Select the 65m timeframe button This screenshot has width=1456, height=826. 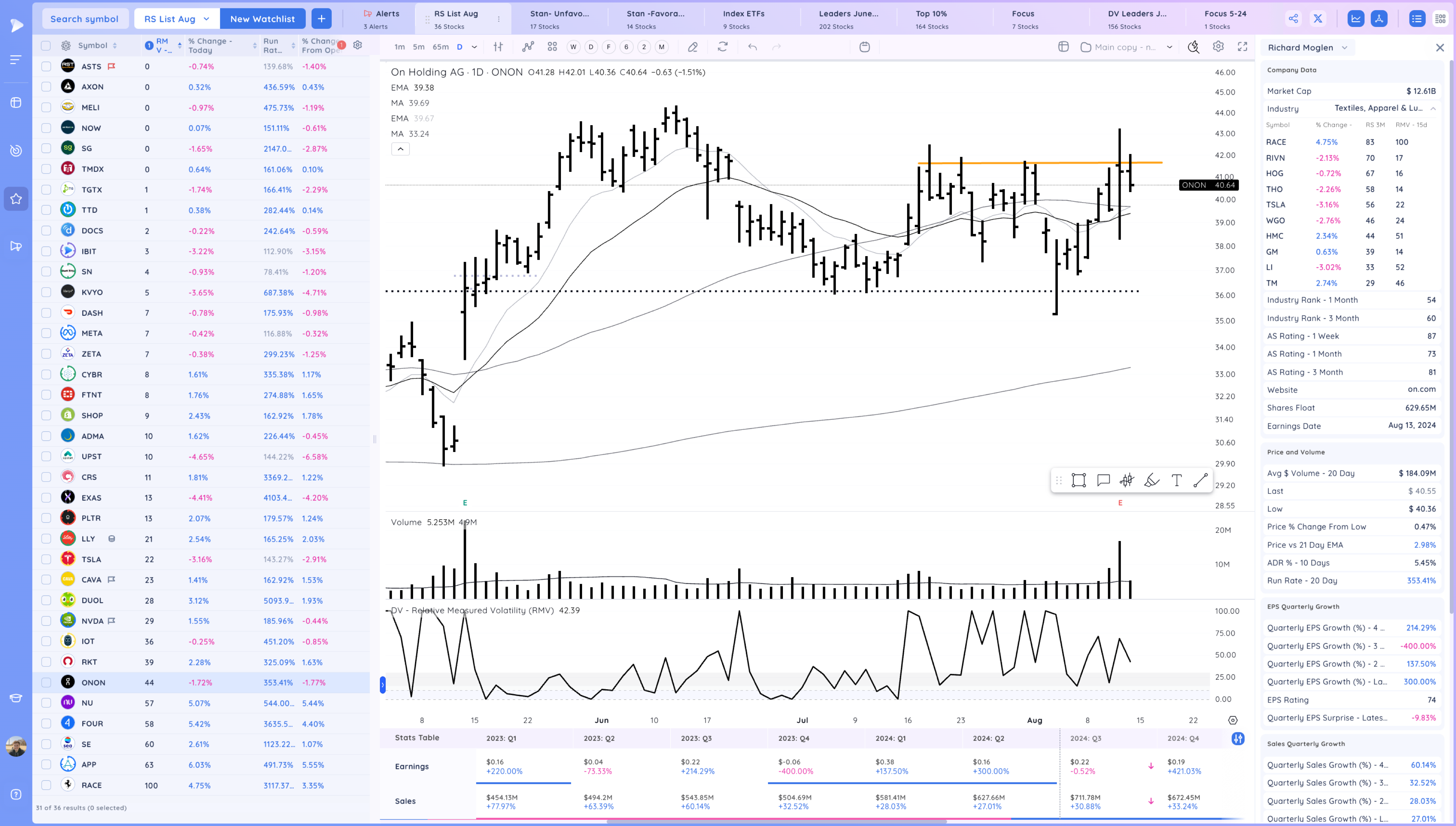point(440,47)
